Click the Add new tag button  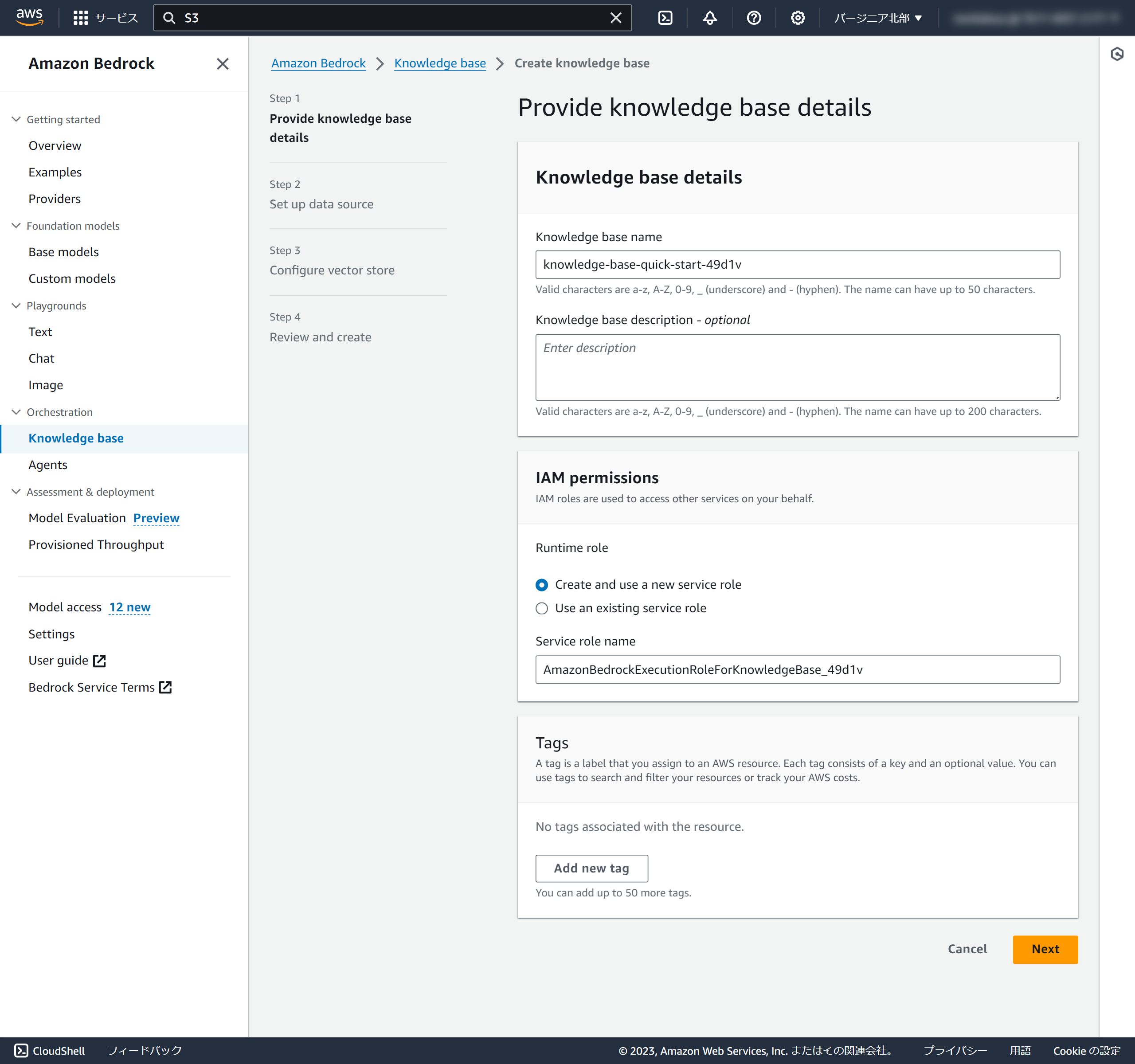click(x=591, y=868)
